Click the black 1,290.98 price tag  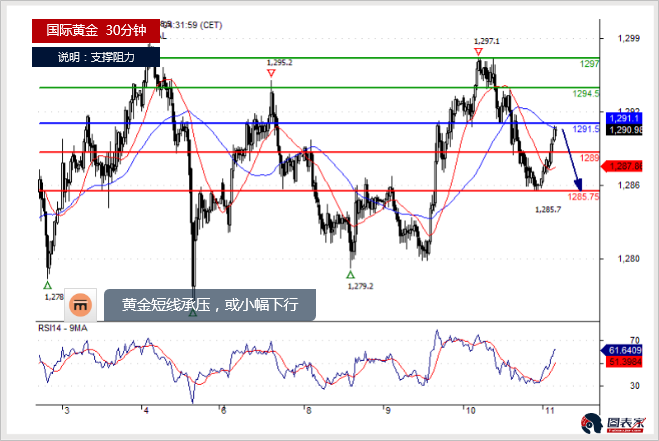click(624, 130)
